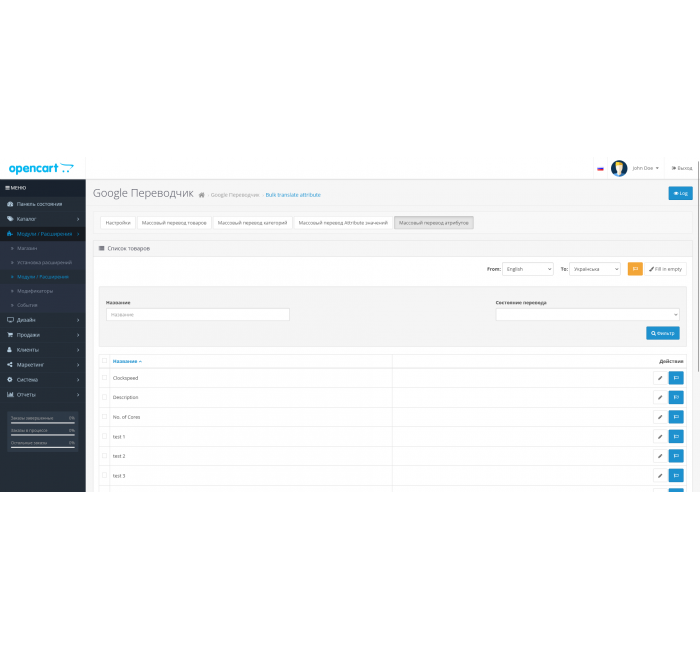Open the Каталог sidebar menu

[43, 219]
